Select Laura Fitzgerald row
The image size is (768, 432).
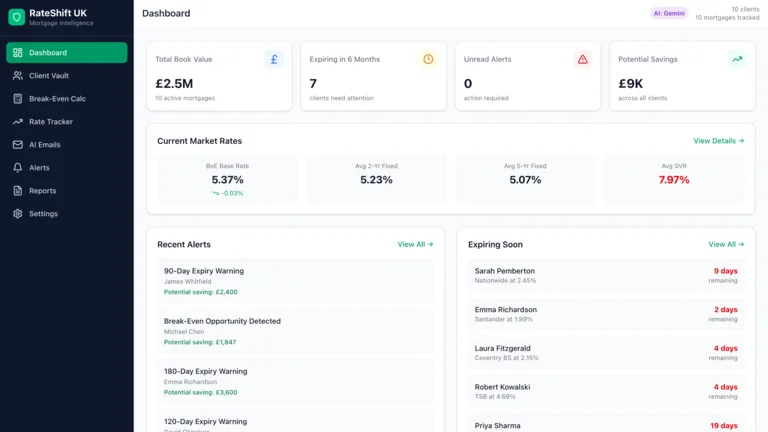pyautogui.click(x=606, y=353)
